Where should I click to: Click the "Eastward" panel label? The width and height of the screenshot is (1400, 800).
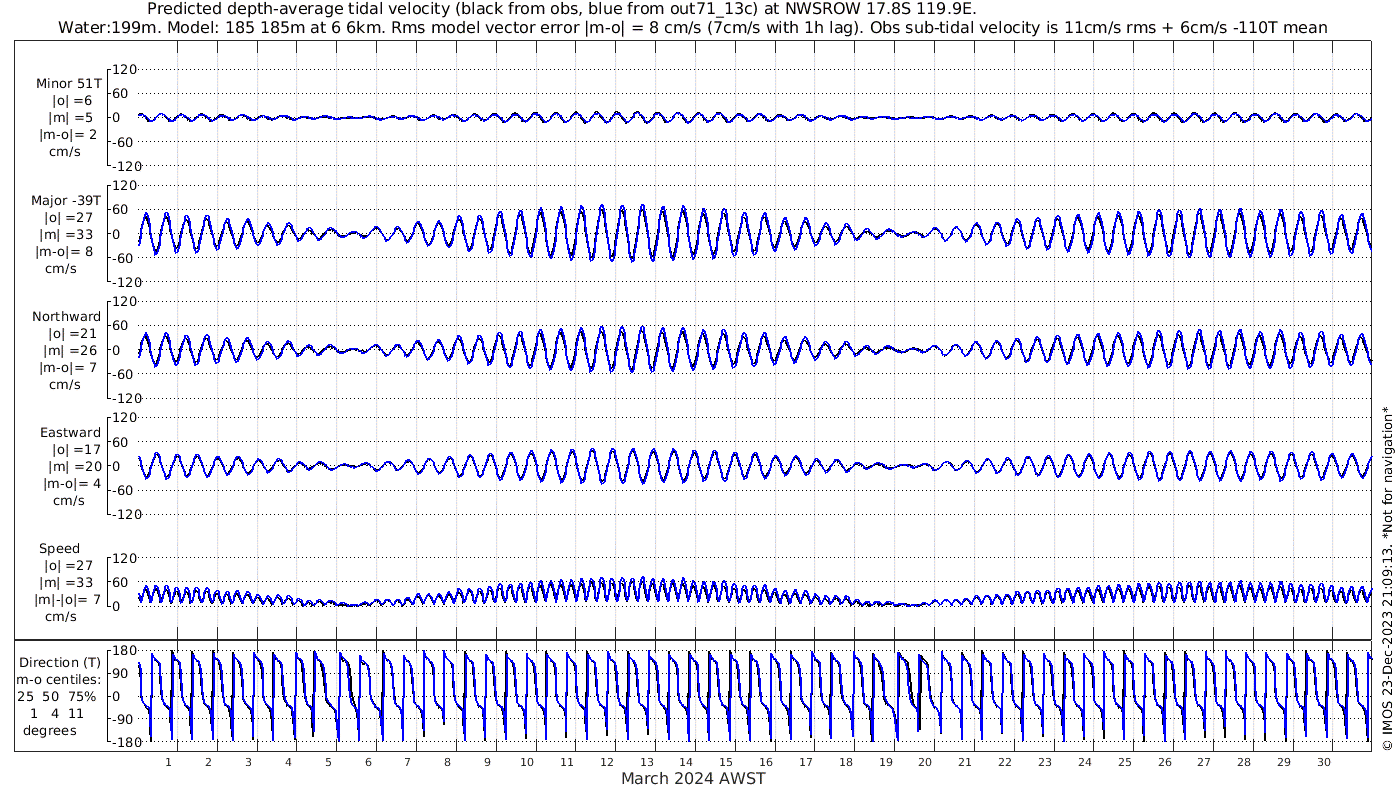click(x=70, y=432)
